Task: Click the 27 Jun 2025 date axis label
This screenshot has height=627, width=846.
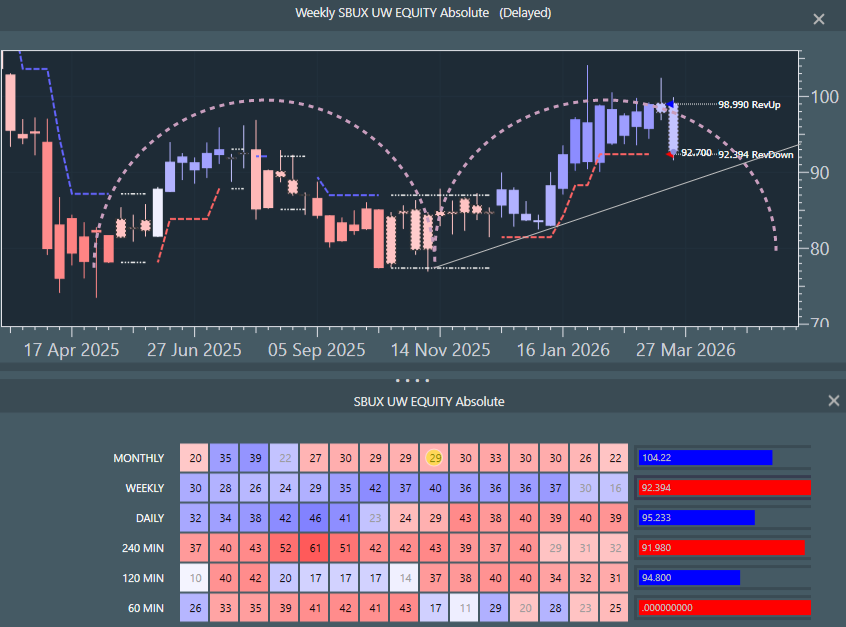Action: pos(194,350)
